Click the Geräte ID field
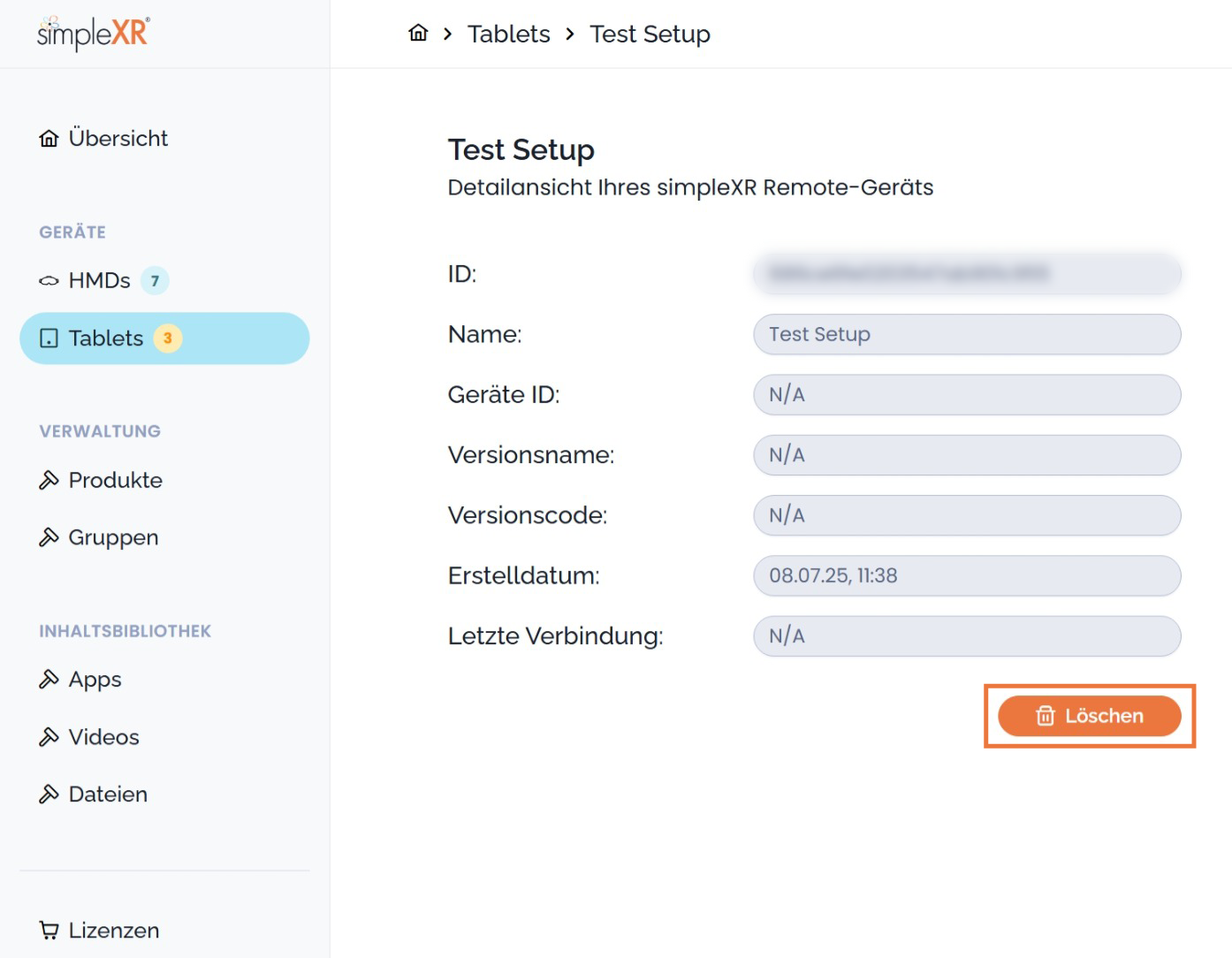This screenshot has width=1232, height=958. 966,395
